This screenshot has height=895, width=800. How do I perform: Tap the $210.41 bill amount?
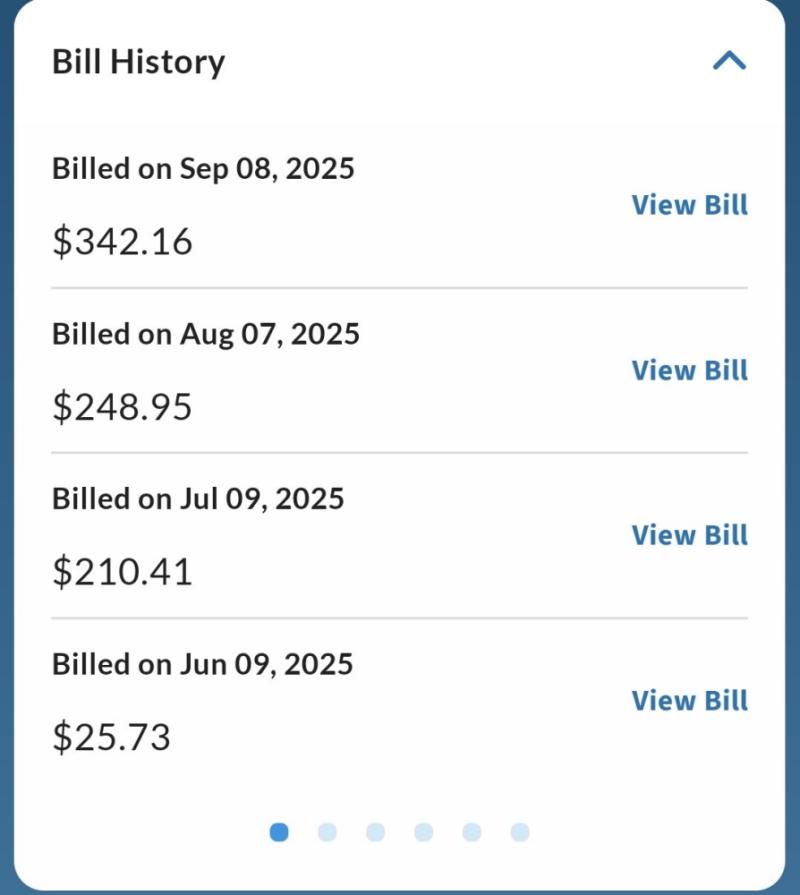(x=122, y=572)
